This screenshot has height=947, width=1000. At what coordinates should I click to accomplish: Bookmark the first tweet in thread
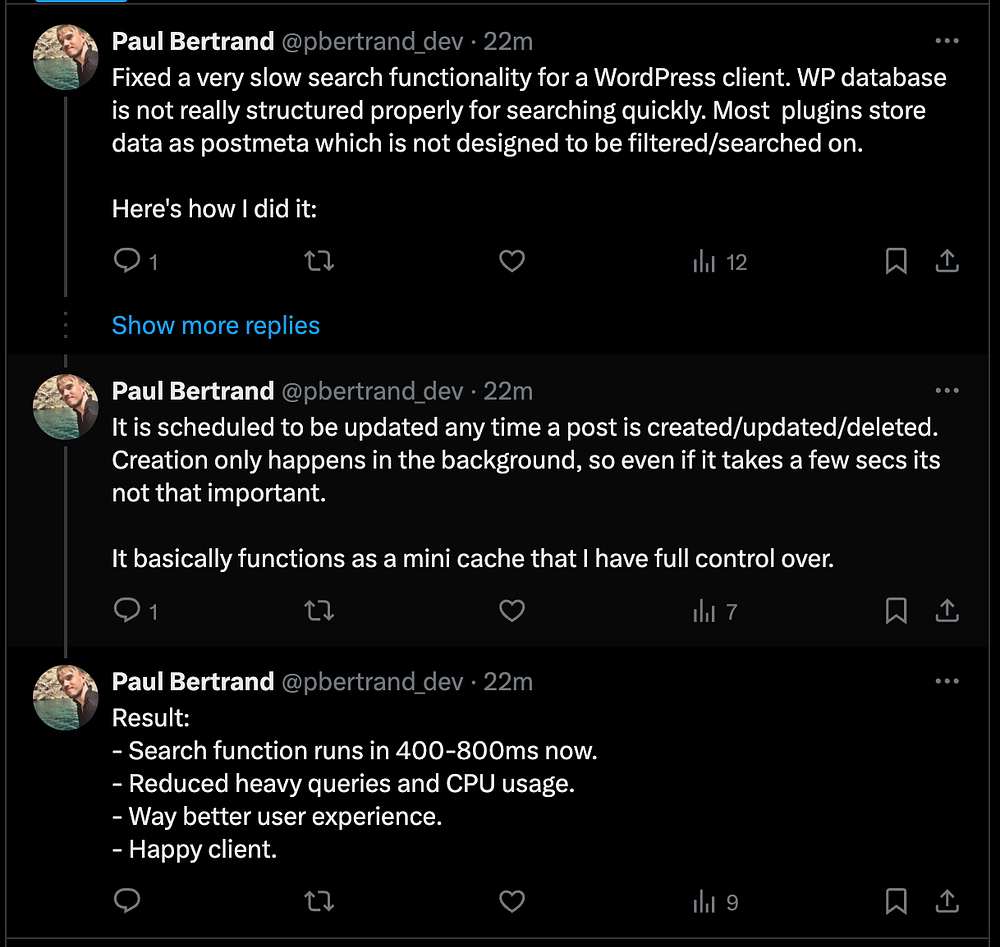tap(896, 262)
